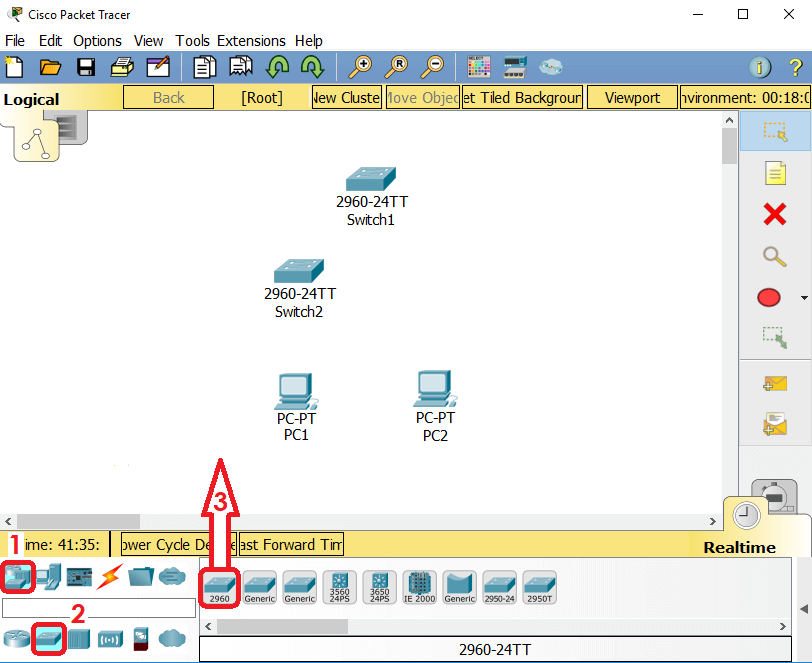This screenshot has height=663, width=812.
Task: Open the Custom Devices Dialog
Action: 515,67
